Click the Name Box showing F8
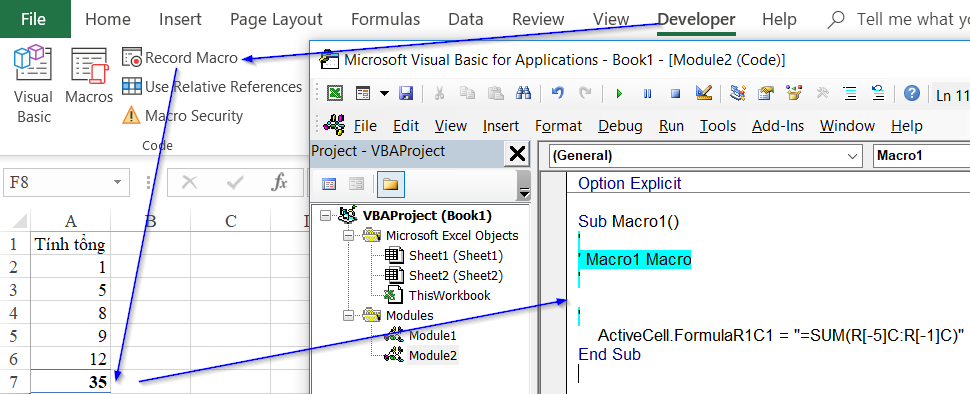The width and height of the screenshot is (970, 394). click(x=56, y=183)
